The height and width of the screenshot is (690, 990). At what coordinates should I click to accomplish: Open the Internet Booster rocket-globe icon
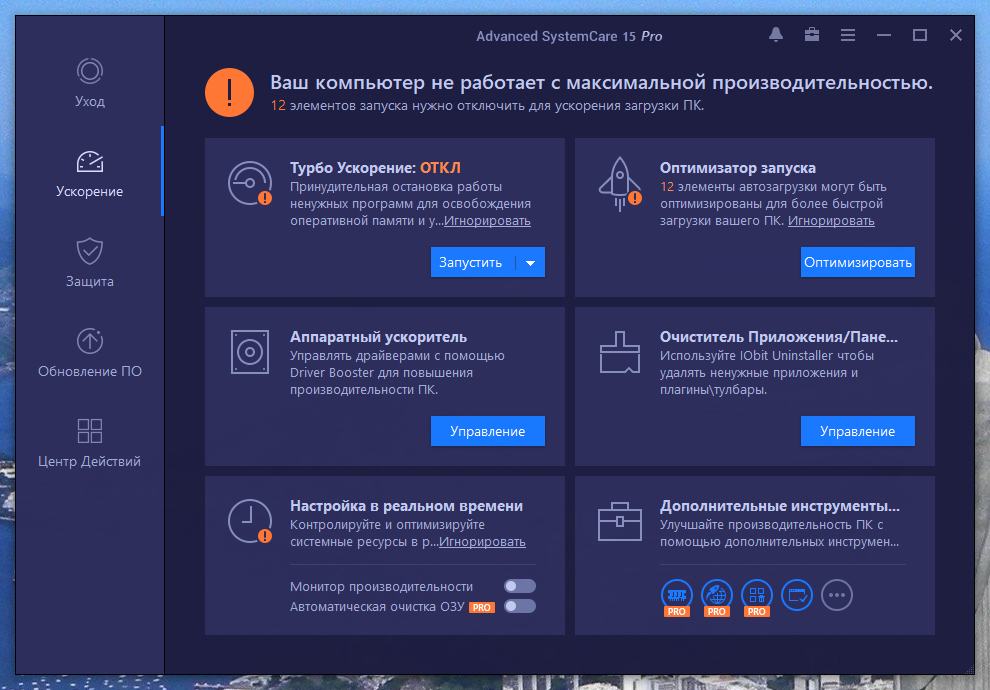coord(717,594)
